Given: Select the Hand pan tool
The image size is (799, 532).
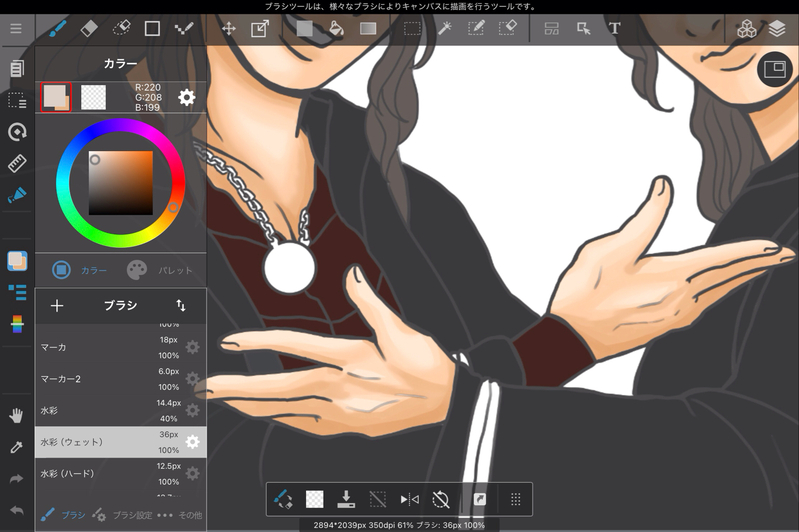Looking at the screenshot, I should tap(16, 415).
